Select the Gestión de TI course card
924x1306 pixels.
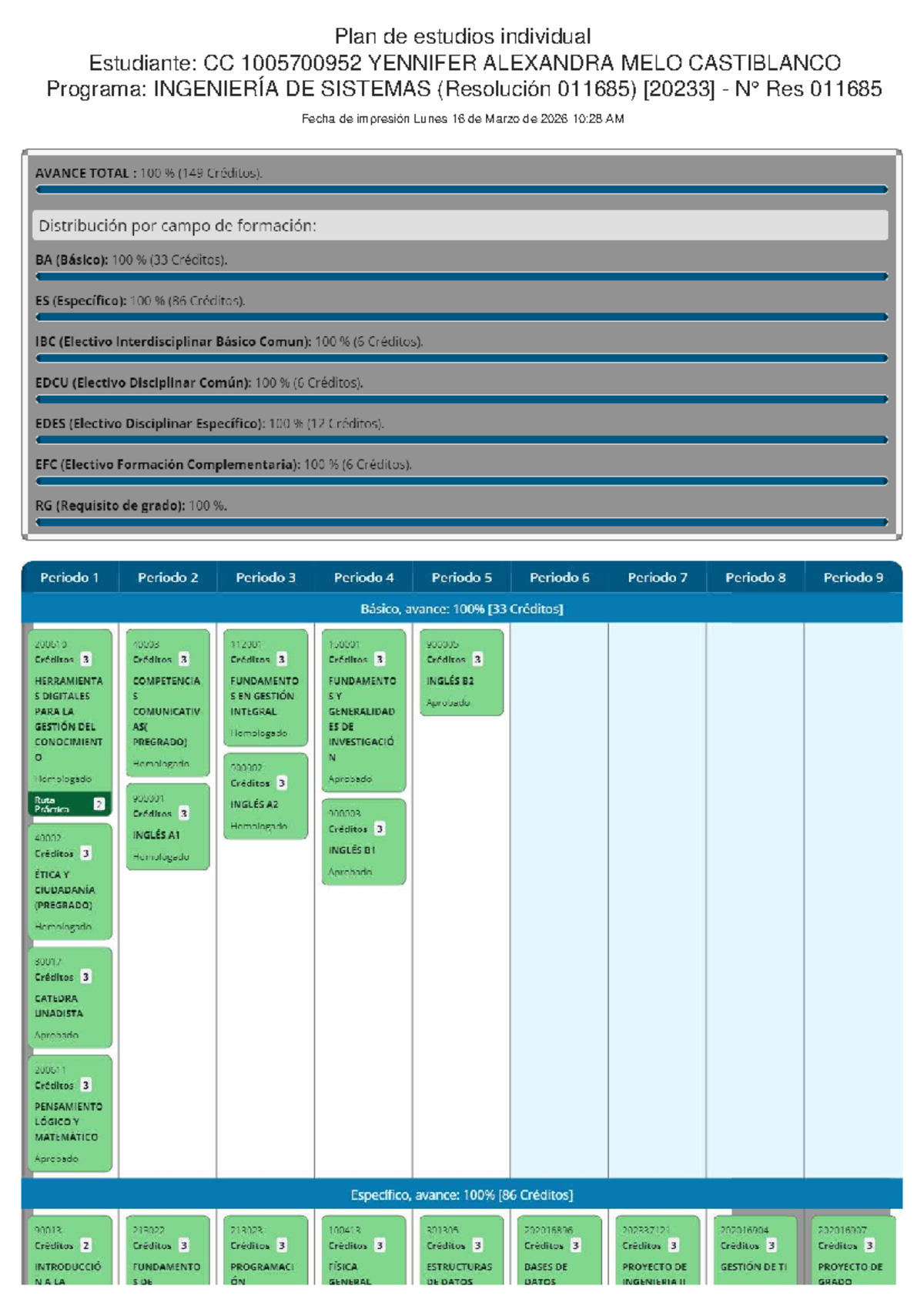click(x=755, y=1251)
